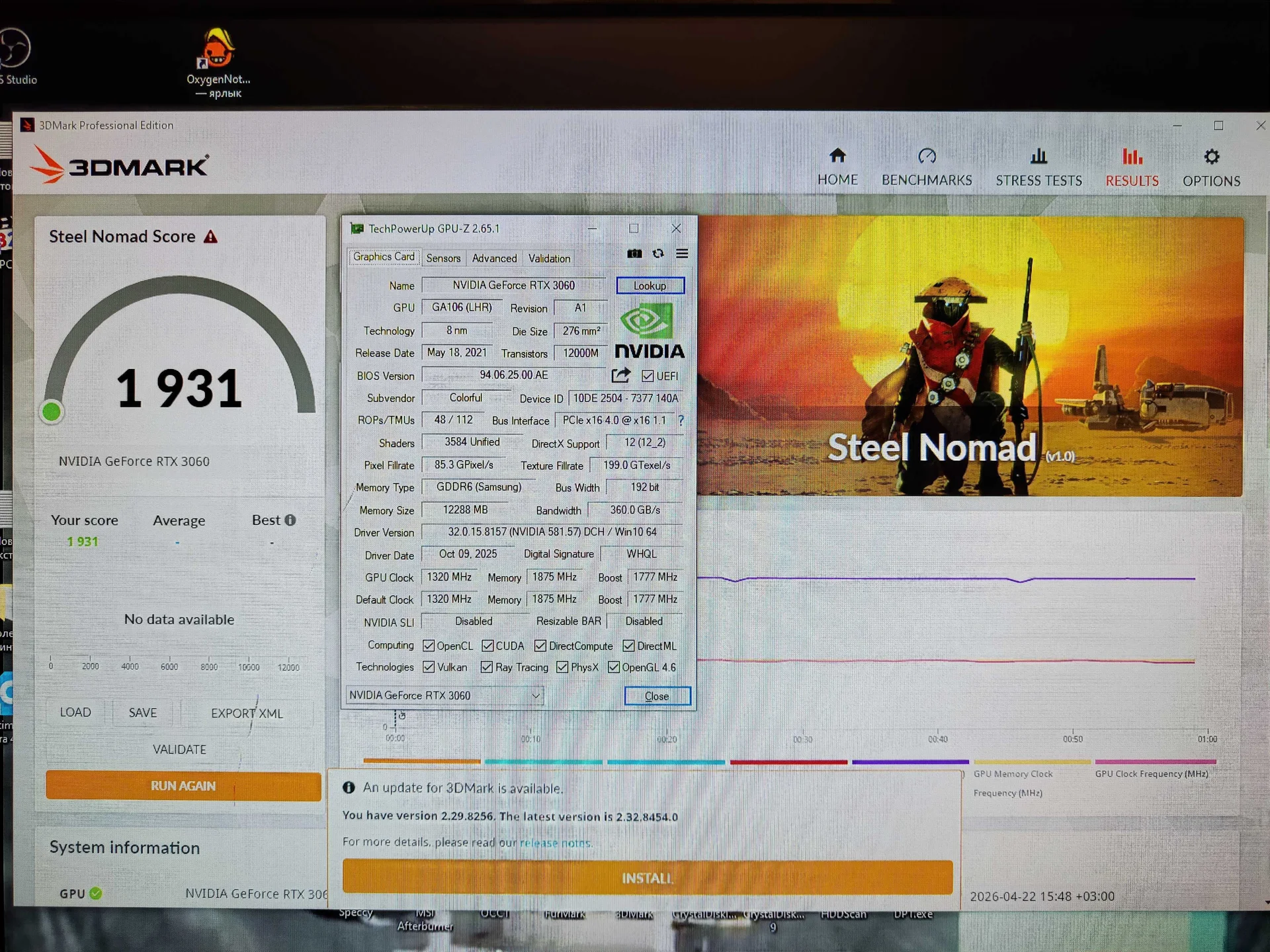Image resolution: width=1270 pixels, height=952 pixels.
Task: Click the update notice info icon
Action: click(x=349, y=787)
